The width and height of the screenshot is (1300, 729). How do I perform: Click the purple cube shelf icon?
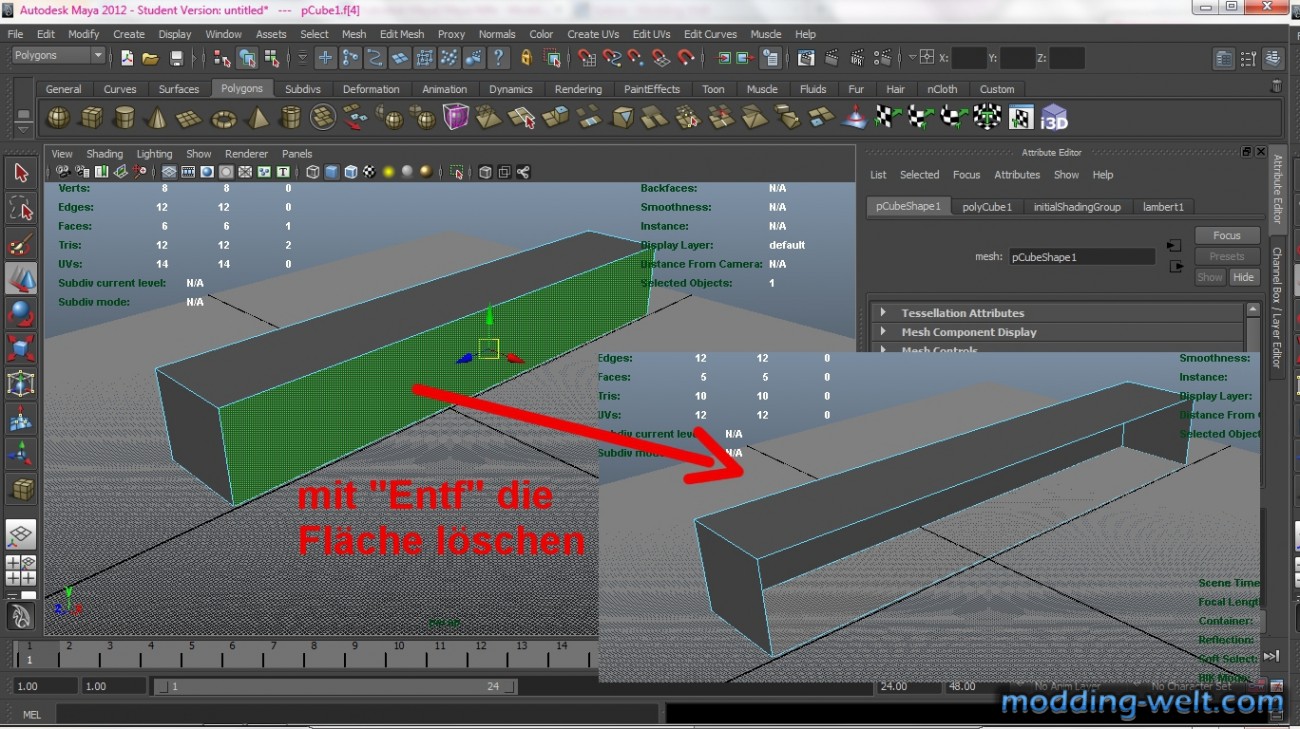456,118
